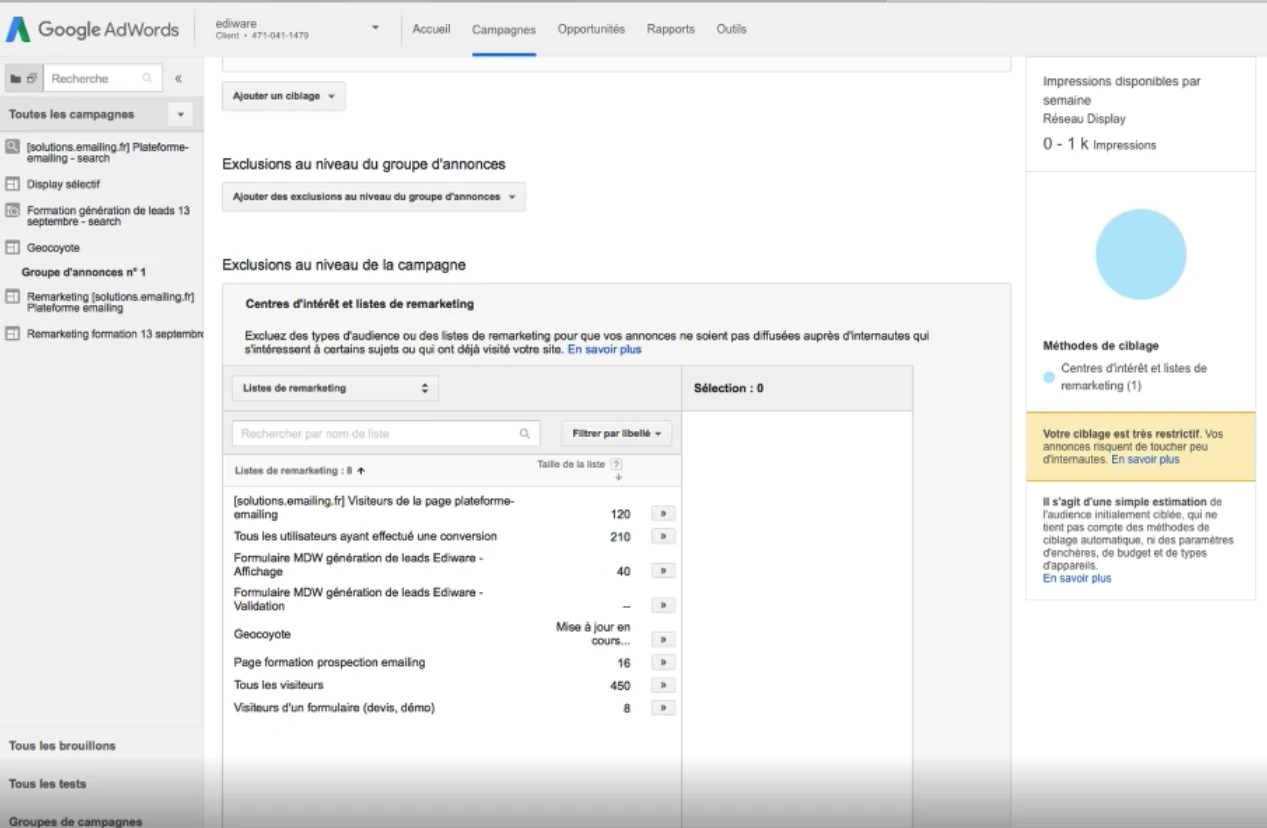
Task: Collapse the sidebar with double chevron icon
Action: point(178,78)
